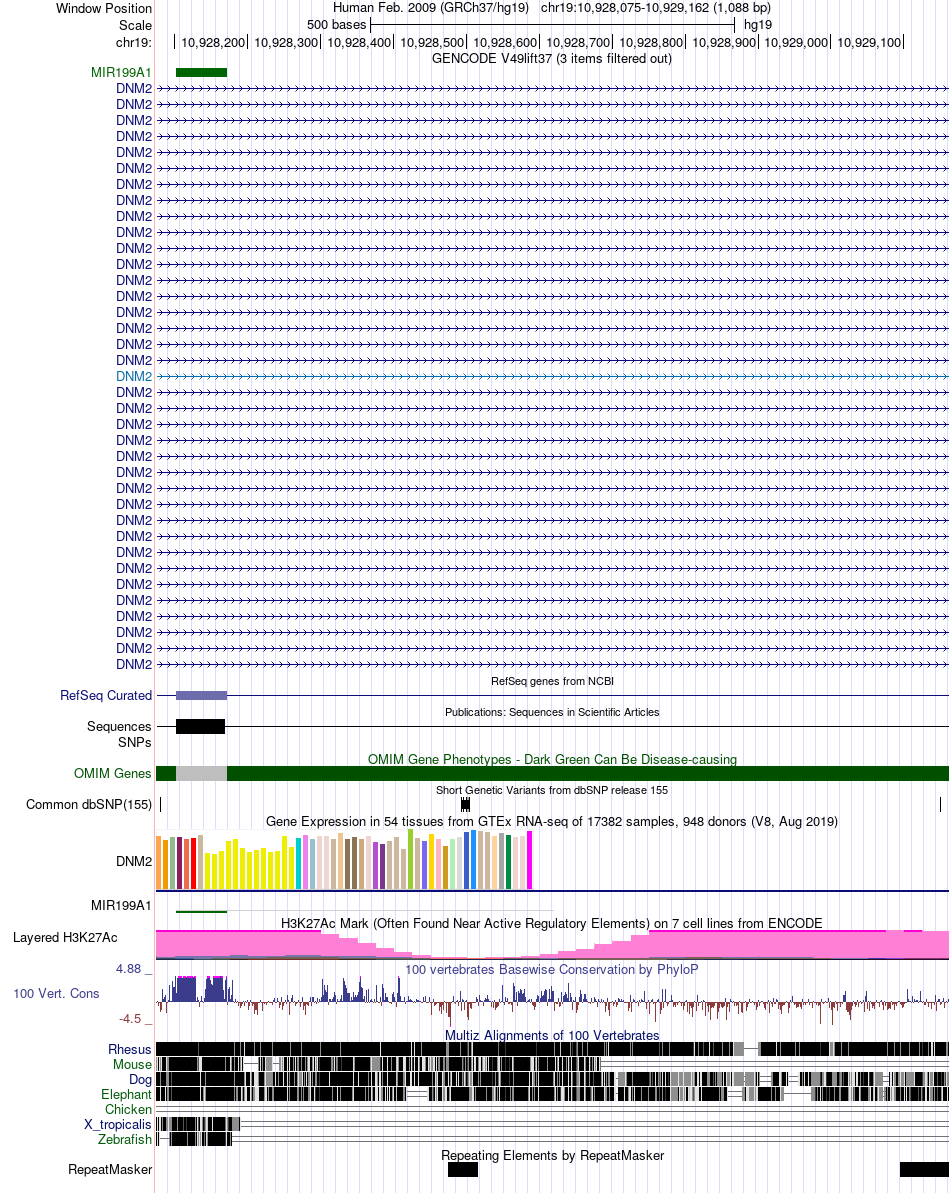Click the pink H3K27Ac signal graph
The height and width of the screenshot is (1193, 950).
pyautogui.click(x=552, y=944)
